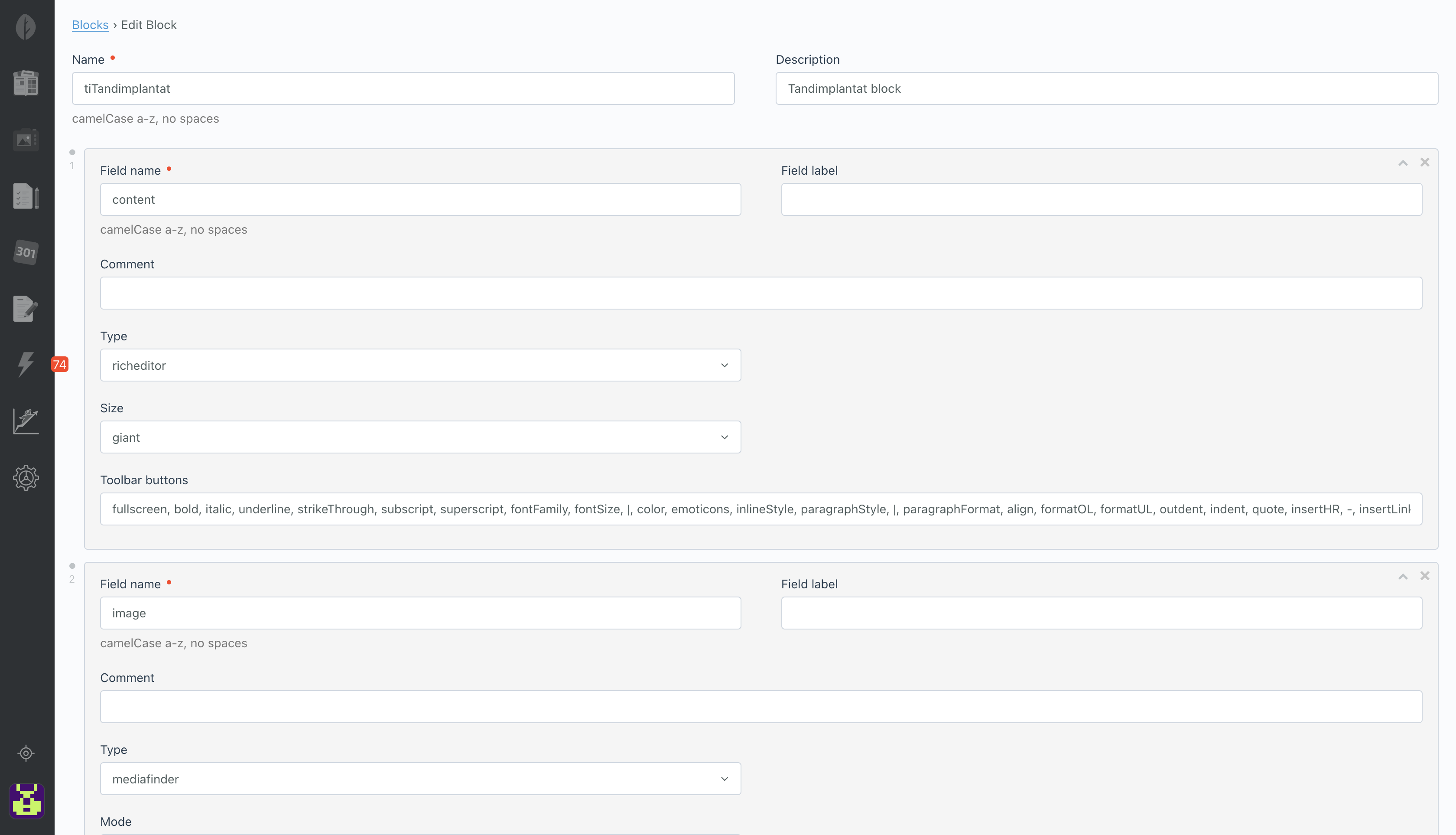Collapse field one using its chevron arrow
This screenshot has width=1456, height=835.
(1403, 162)
